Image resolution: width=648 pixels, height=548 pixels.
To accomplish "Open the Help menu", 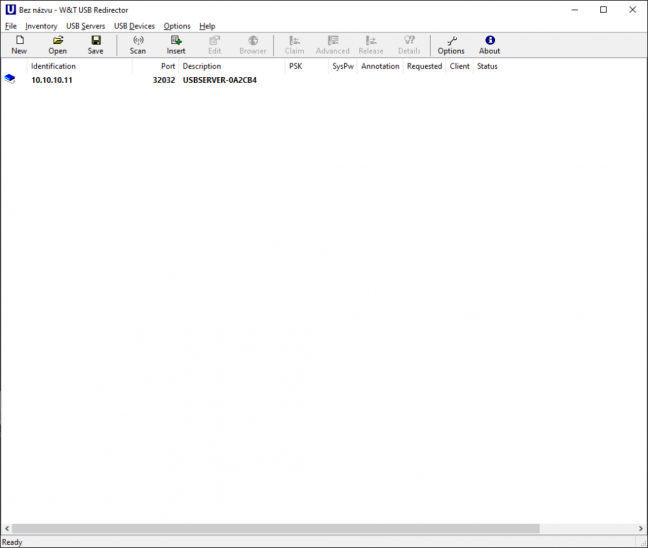I will click(207, 26).
